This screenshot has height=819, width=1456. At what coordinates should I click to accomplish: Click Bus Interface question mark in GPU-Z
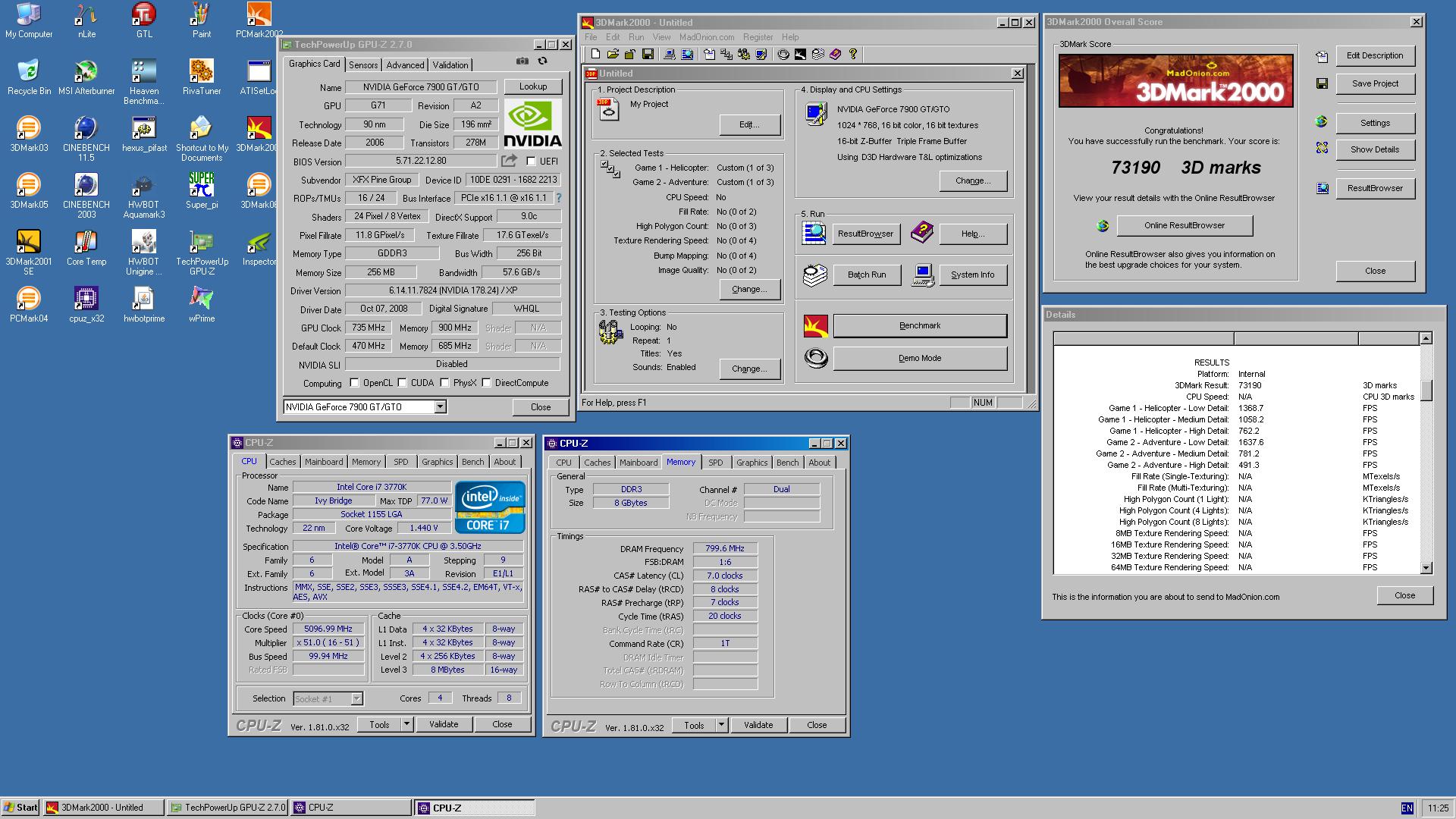click(559, 198)
